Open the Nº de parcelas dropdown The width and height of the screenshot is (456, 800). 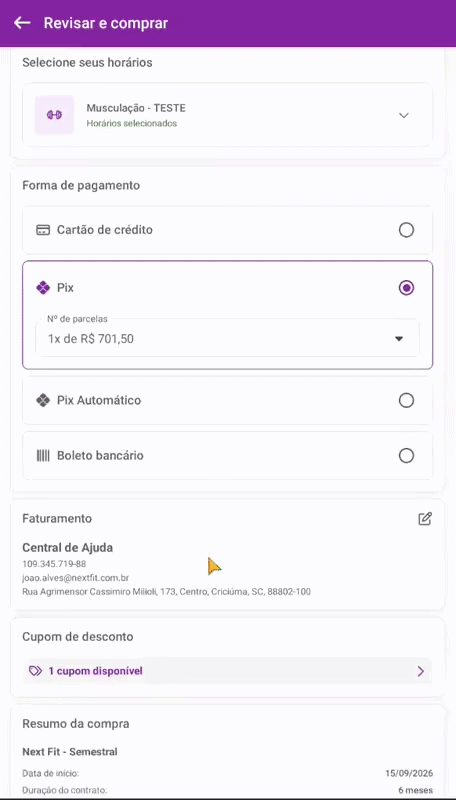[x=227, y=338]
